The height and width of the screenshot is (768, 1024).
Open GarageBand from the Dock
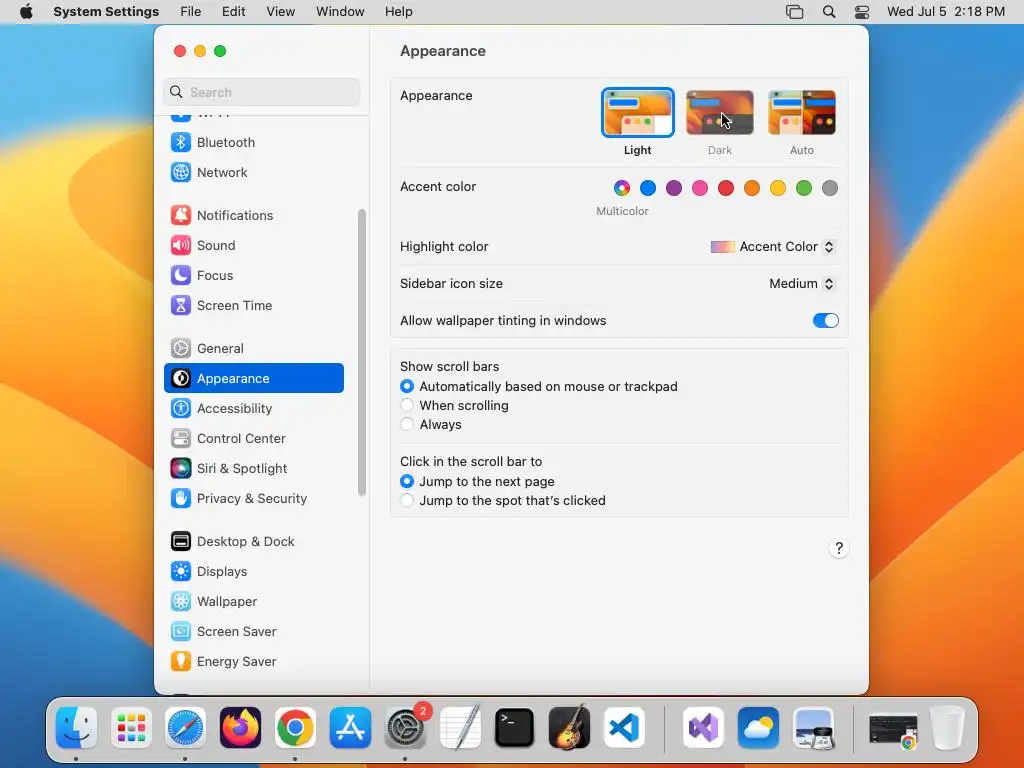pos(569,728)
